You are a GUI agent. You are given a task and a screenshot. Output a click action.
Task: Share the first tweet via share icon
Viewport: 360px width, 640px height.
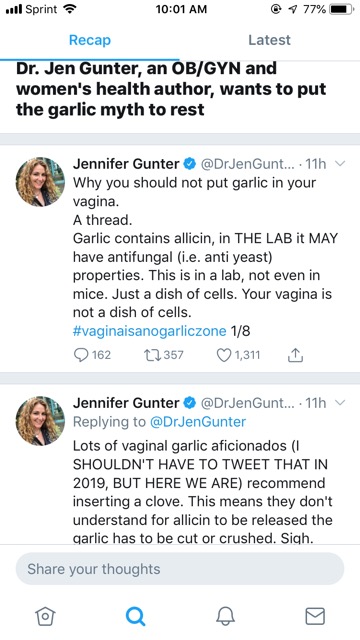295,356
